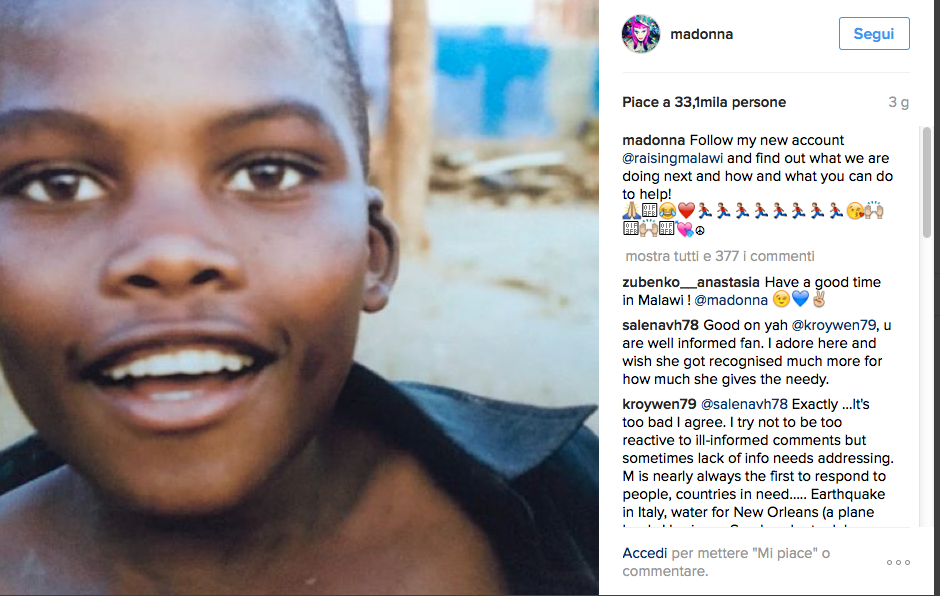Open the @raisingmalawi mention link
The image size is (940, 596).
[x=672, y=158]
